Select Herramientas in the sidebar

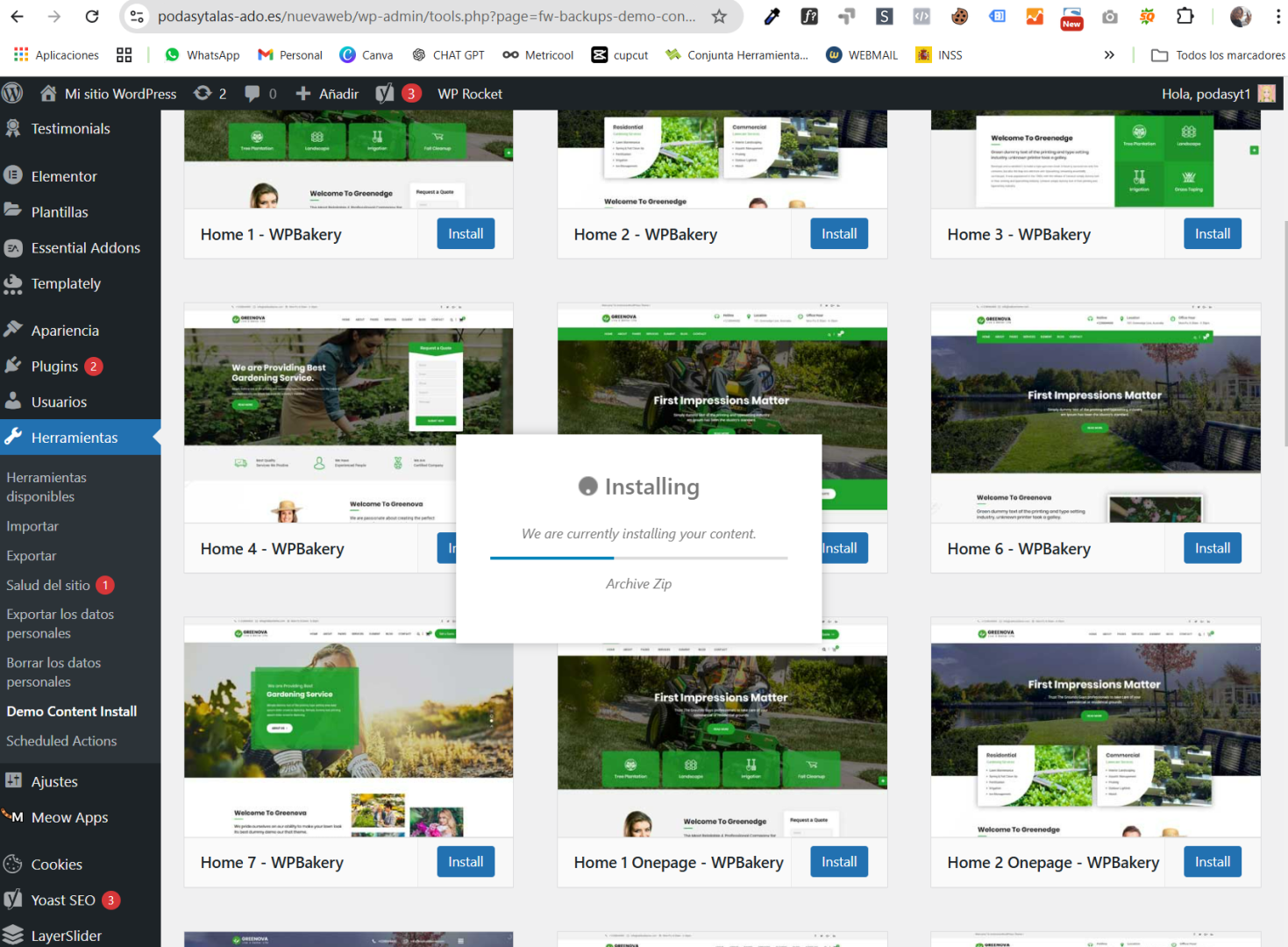pyautogui.click(x=80, y=438)
